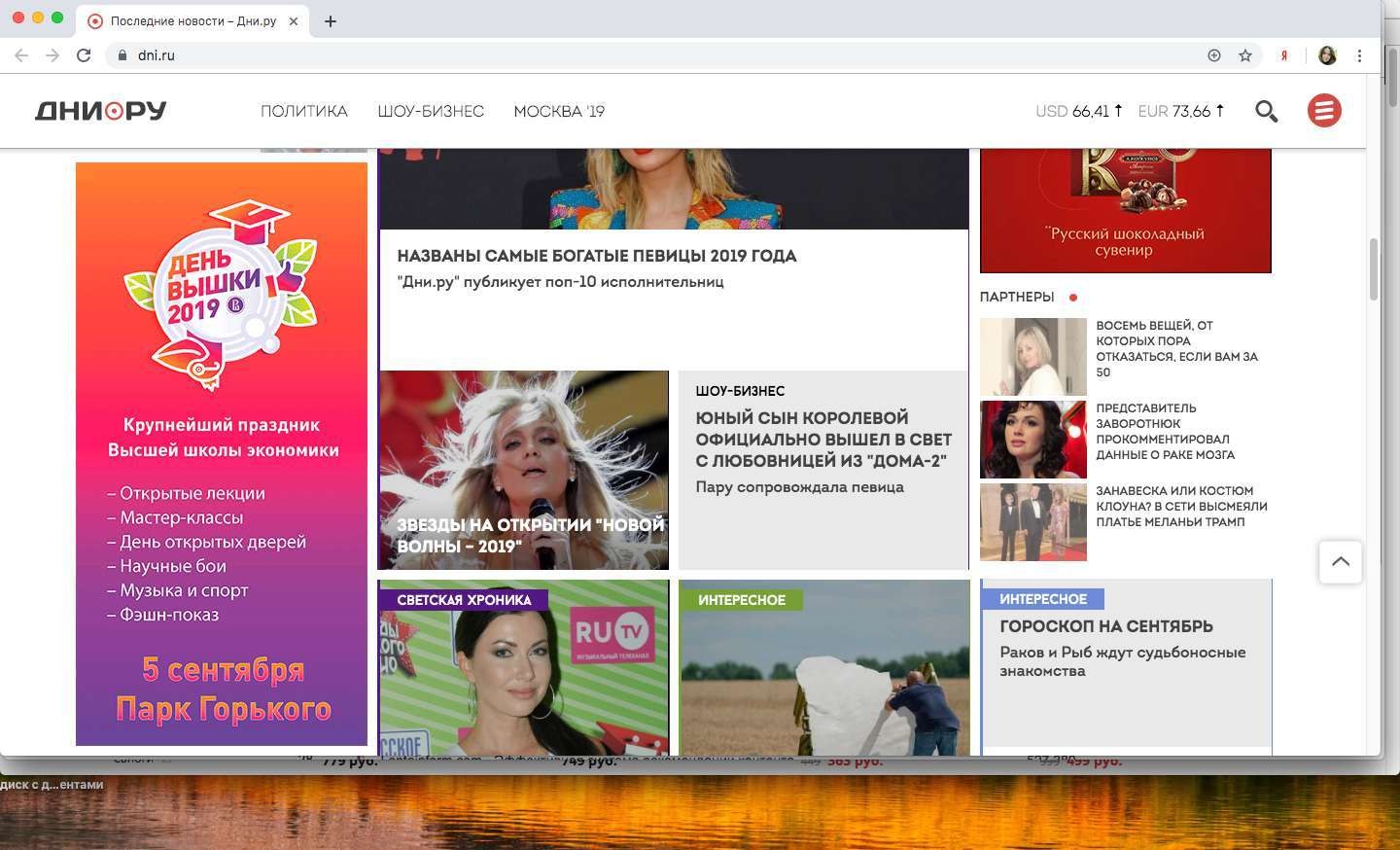The image size is (1400, 850).
Task: Open the richest singers 2019 article
Action: 597,256
